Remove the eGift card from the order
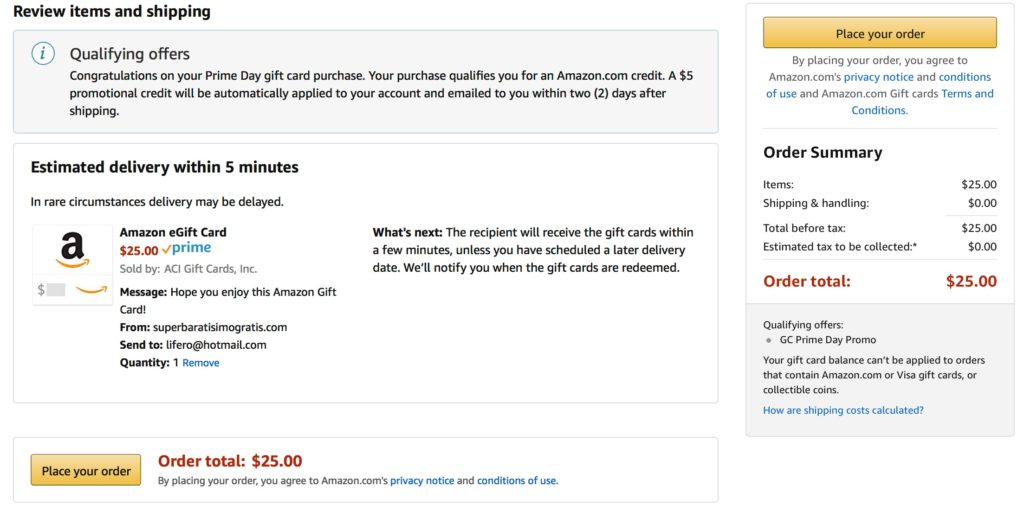The height and width of the screenshot is (512, 1024). pyautogui.click(x=200, y=363)
